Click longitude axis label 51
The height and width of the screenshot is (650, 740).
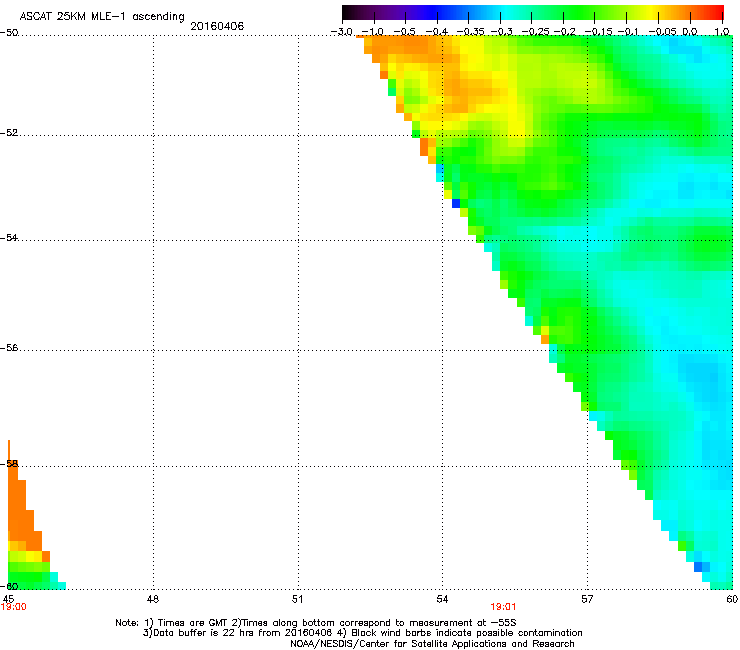click(297, 599)
